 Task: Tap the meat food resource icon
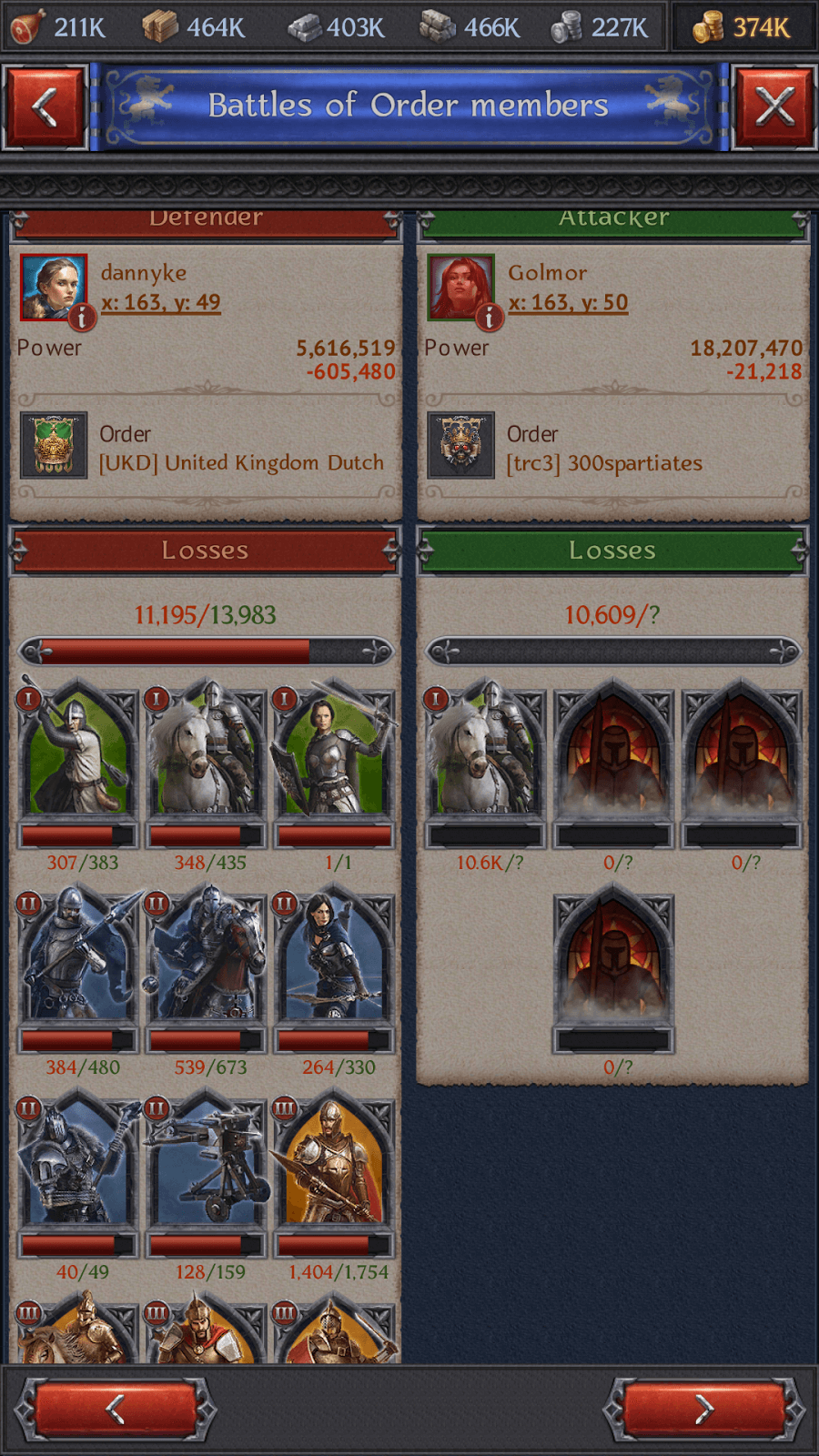tap(25, 27)
